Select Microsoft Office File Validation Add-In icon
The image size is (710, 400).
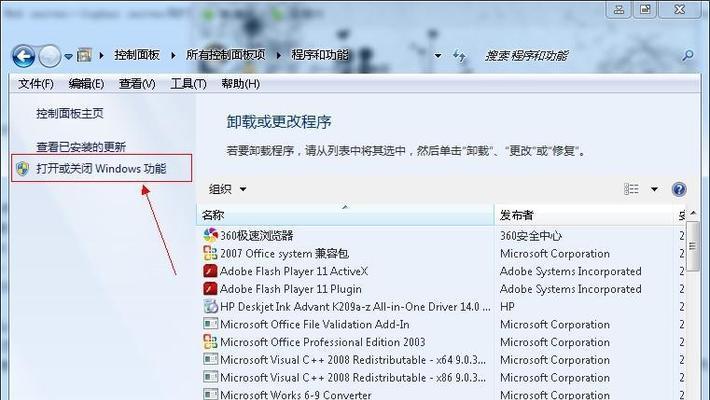[x=211, y=324]
